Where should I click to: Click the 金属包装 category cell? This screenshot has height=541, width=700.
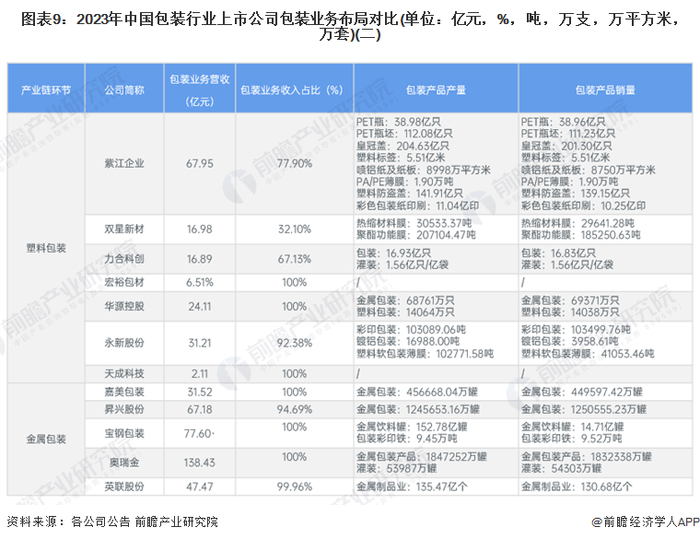46,439
